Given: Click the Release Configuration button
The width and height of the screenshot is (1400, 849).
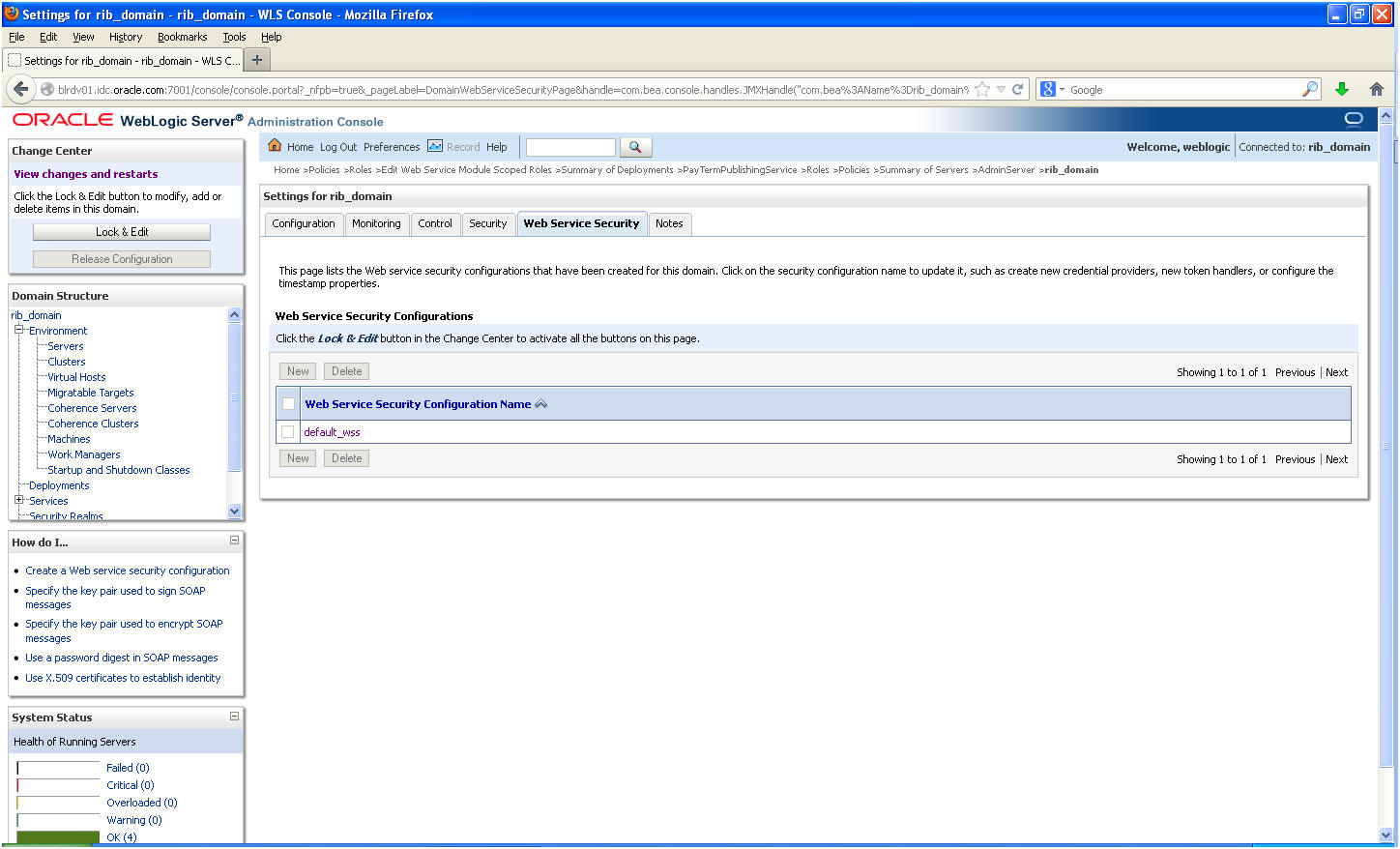Looking at the screenshot, I should point(122,259).
